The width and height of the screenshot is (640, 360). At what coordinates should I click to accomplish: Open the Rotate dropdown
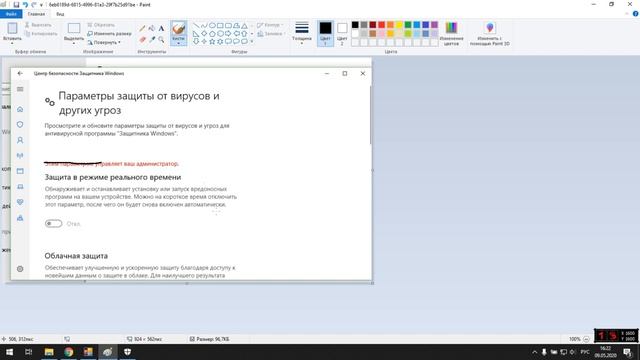tap(104, 42)
